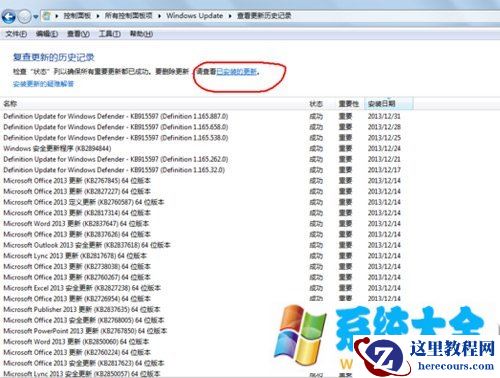Select Microsoft PowerPoint 2013 更新 row

click(x=85, y=331)
